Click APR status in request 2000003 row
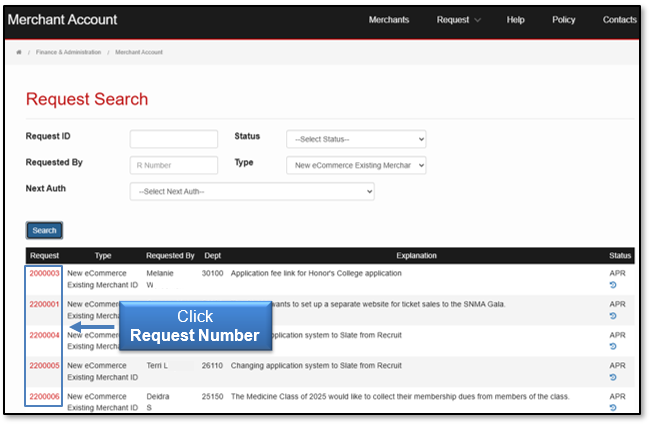This screenshot has height=424, width=651. pos(617,273)
